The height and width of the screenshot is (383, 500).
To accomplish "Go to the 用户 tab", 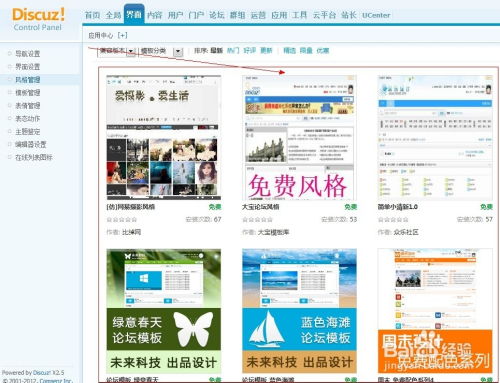I will coord(175,15).
